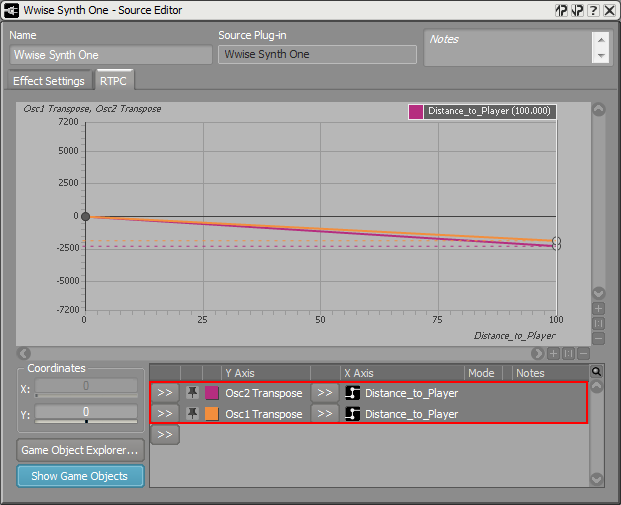Click into the Notes text box
The height and width of the screenshot is (505, 621).
point(508,48)
